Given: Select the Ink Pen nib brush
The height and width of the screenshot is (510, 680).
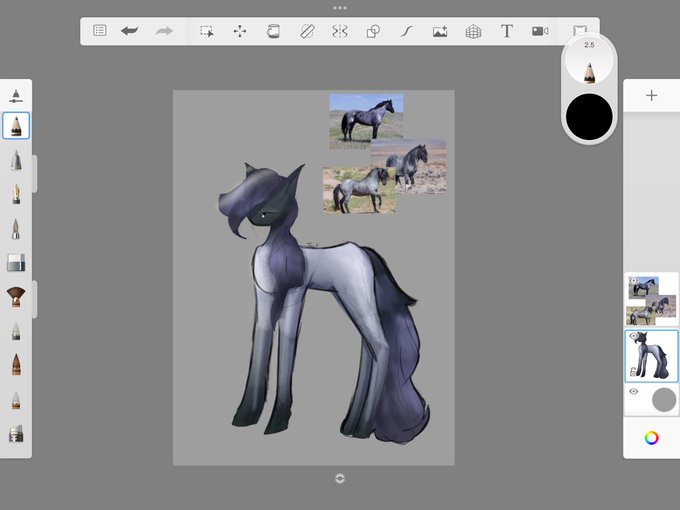Looking at the screenshot, I should (x=16, y=194).
